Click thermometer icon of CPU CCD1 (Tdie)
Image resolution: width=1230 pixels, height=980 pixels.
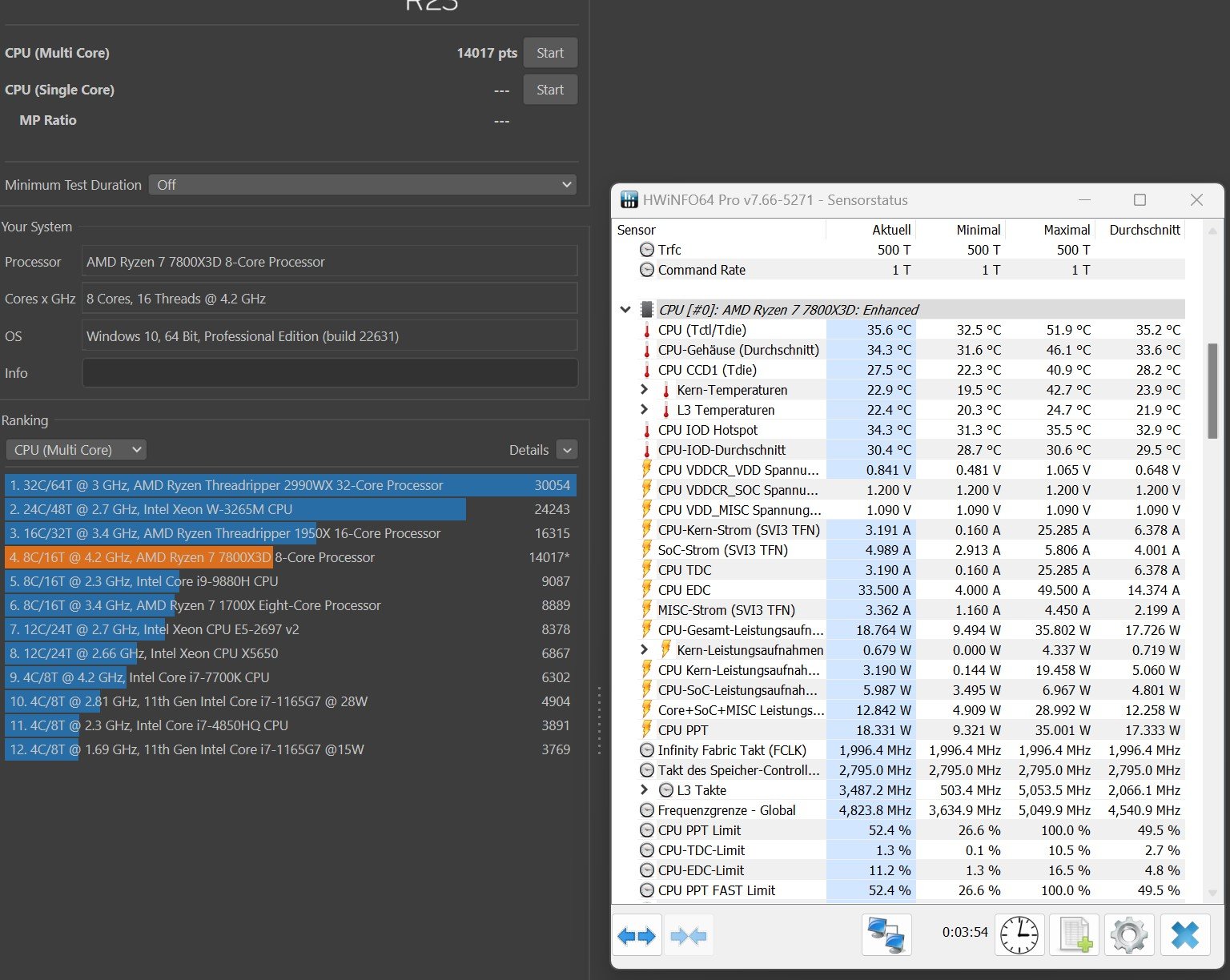[647, 370]
